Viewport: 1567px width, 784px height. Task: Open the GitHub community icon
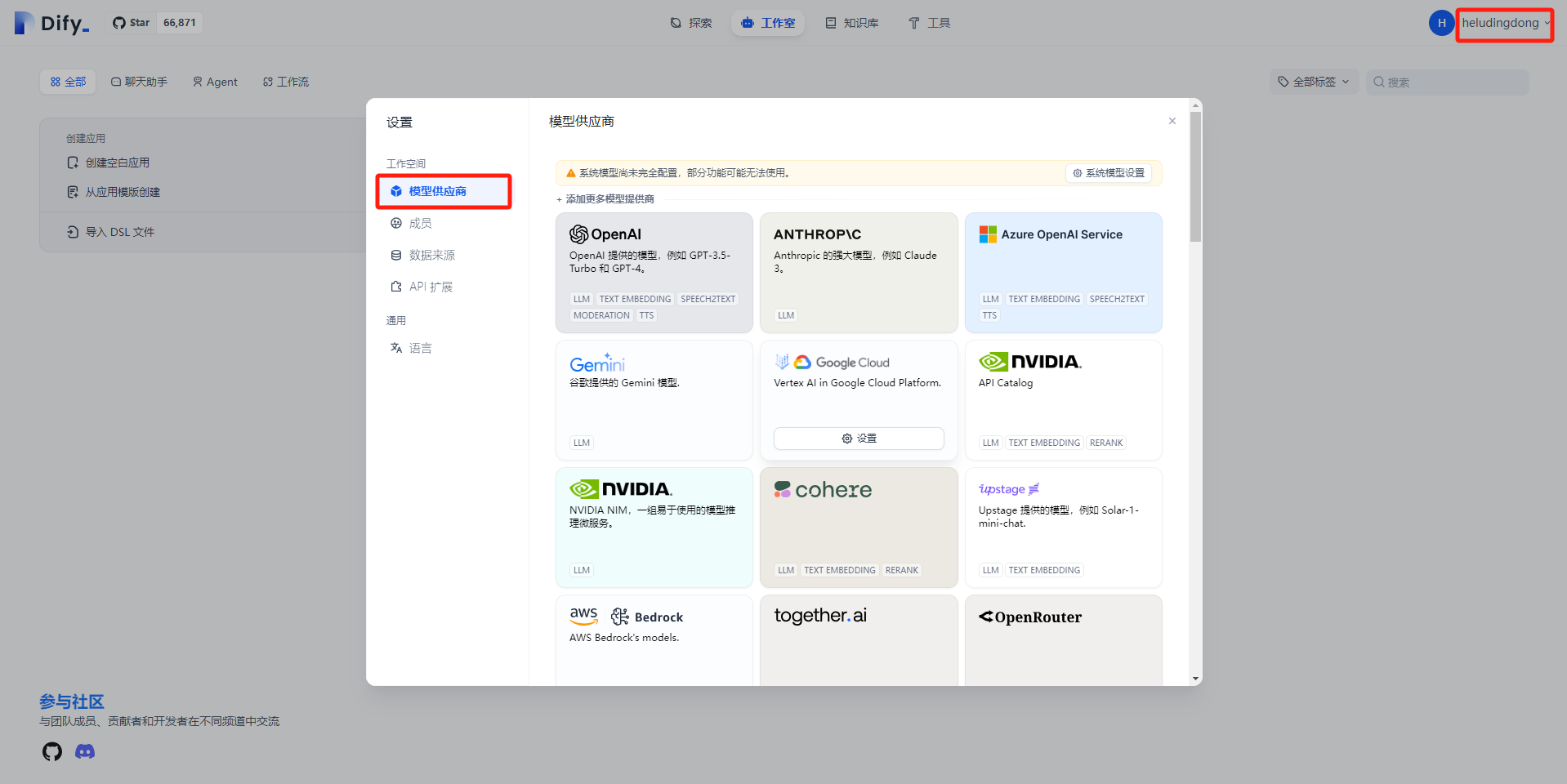click(x=52, y=751)
